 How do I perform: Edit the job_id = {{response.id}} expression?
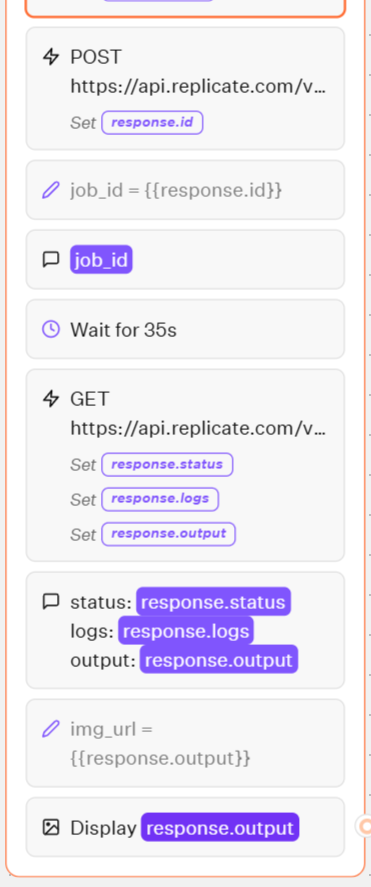(176, 190)
